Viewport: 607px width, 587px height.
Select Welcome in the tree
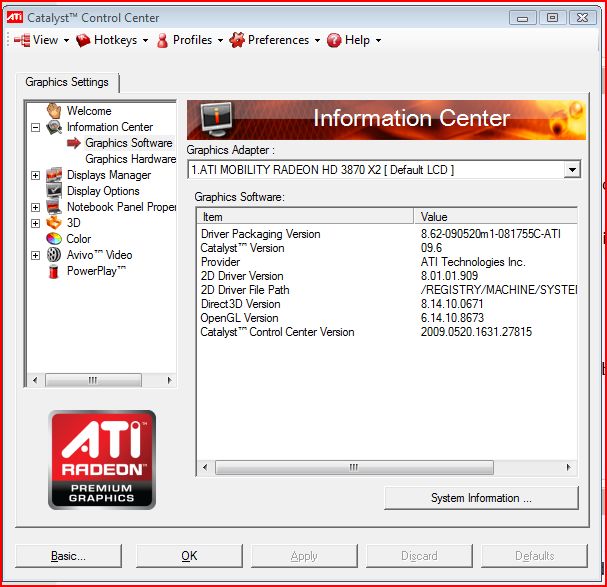coord(89,111)
